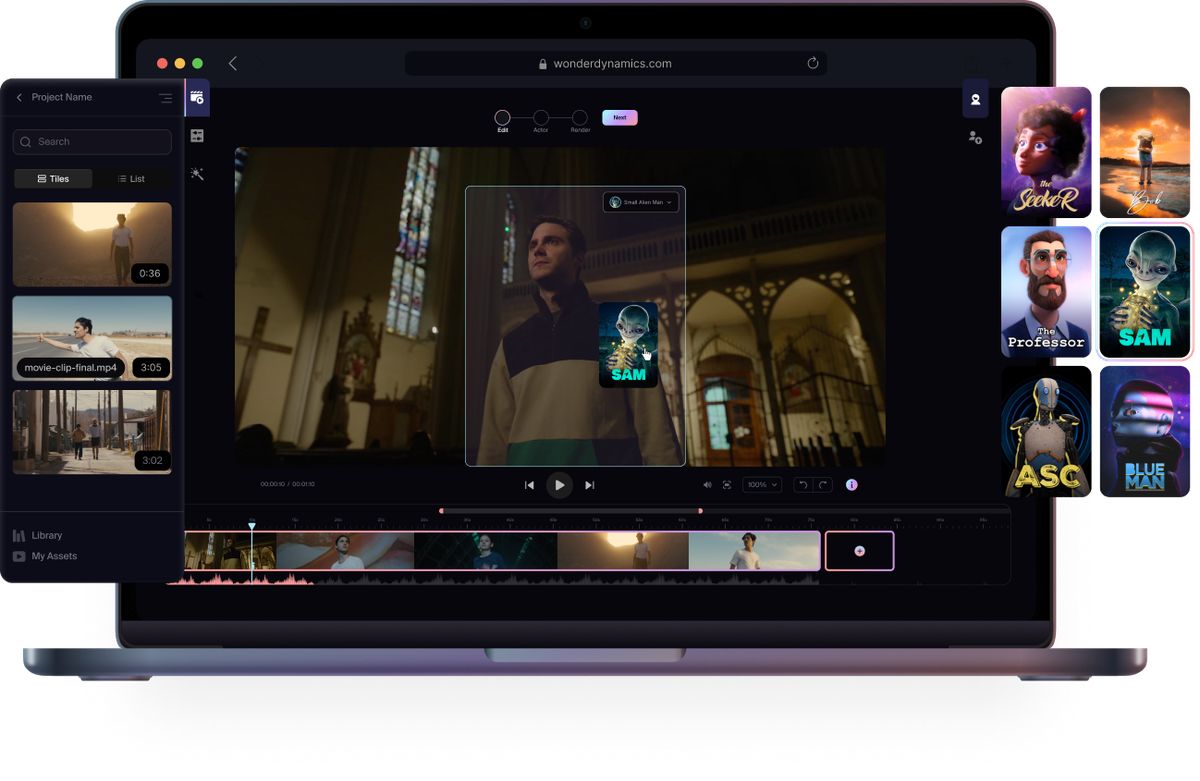
Task: Select The Professor character card
Action: tap(1046, 292)
